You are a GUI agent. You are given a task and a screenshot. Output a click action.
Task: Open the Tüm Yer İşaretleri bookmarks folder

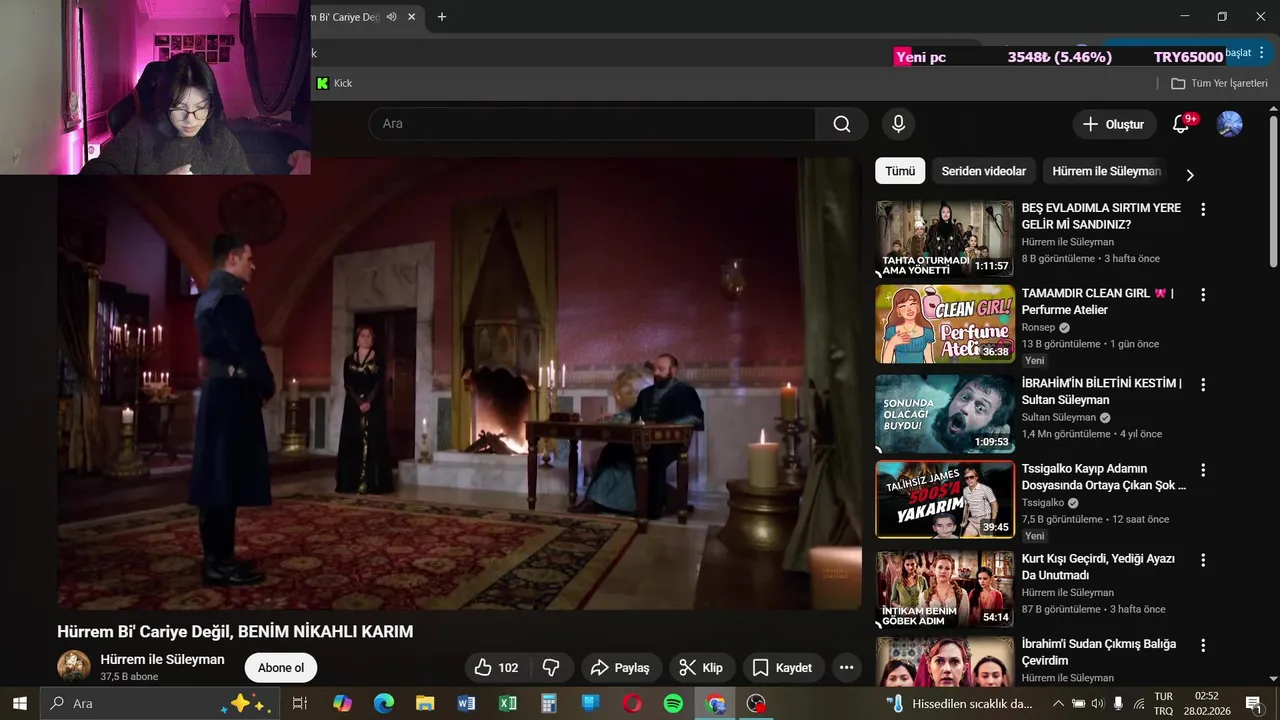coord(1219,83)
